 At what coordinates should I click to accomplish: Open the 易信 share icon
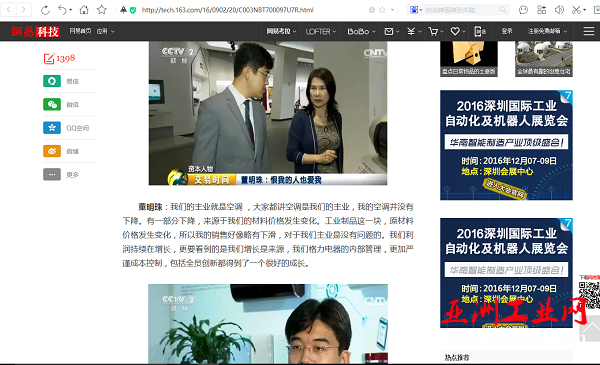(52, 81)
